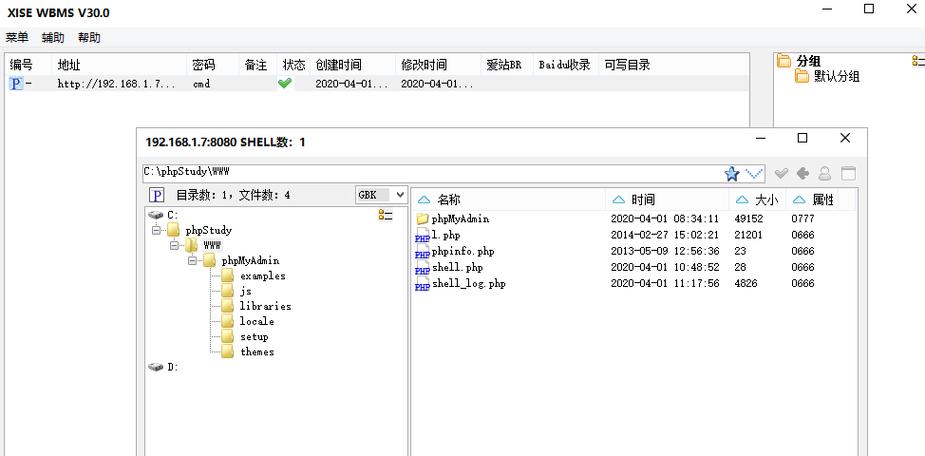The image size is (925, 456).
Task: Collapse the phpMyAdmin tree node
Action: pyautogui.click(x=192, y=260)
